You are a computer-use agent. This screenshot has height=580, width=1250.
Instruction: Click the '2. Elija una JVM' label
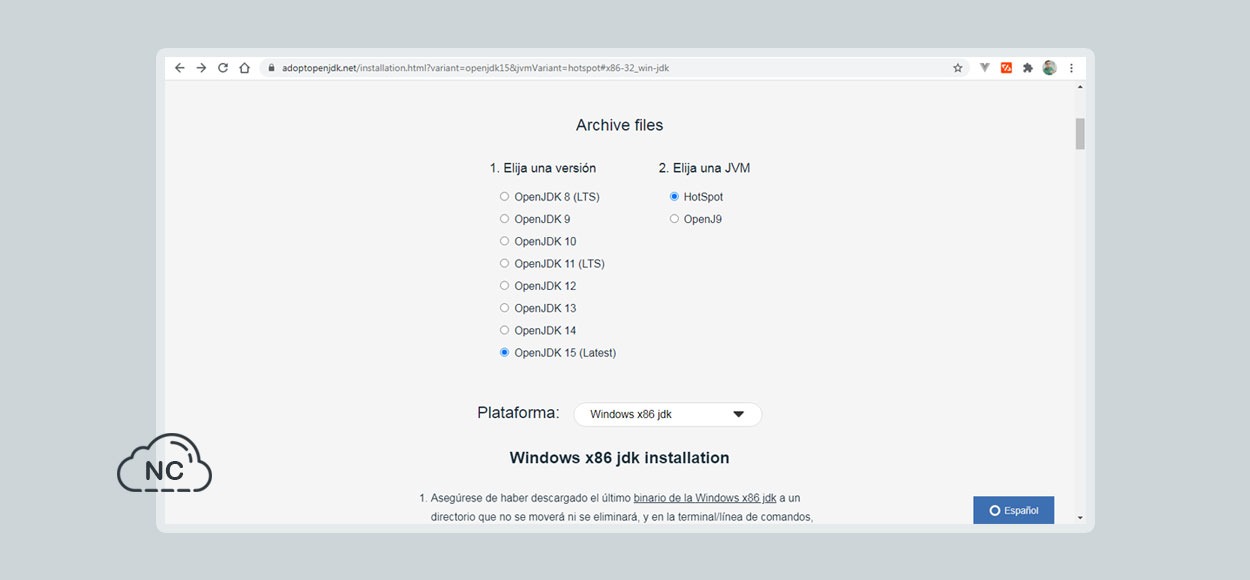[704, 168]
